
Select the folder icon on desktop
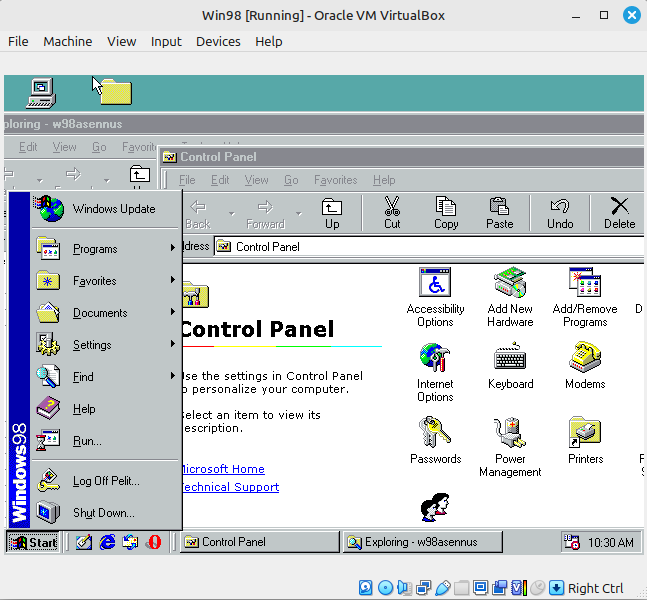116,92
